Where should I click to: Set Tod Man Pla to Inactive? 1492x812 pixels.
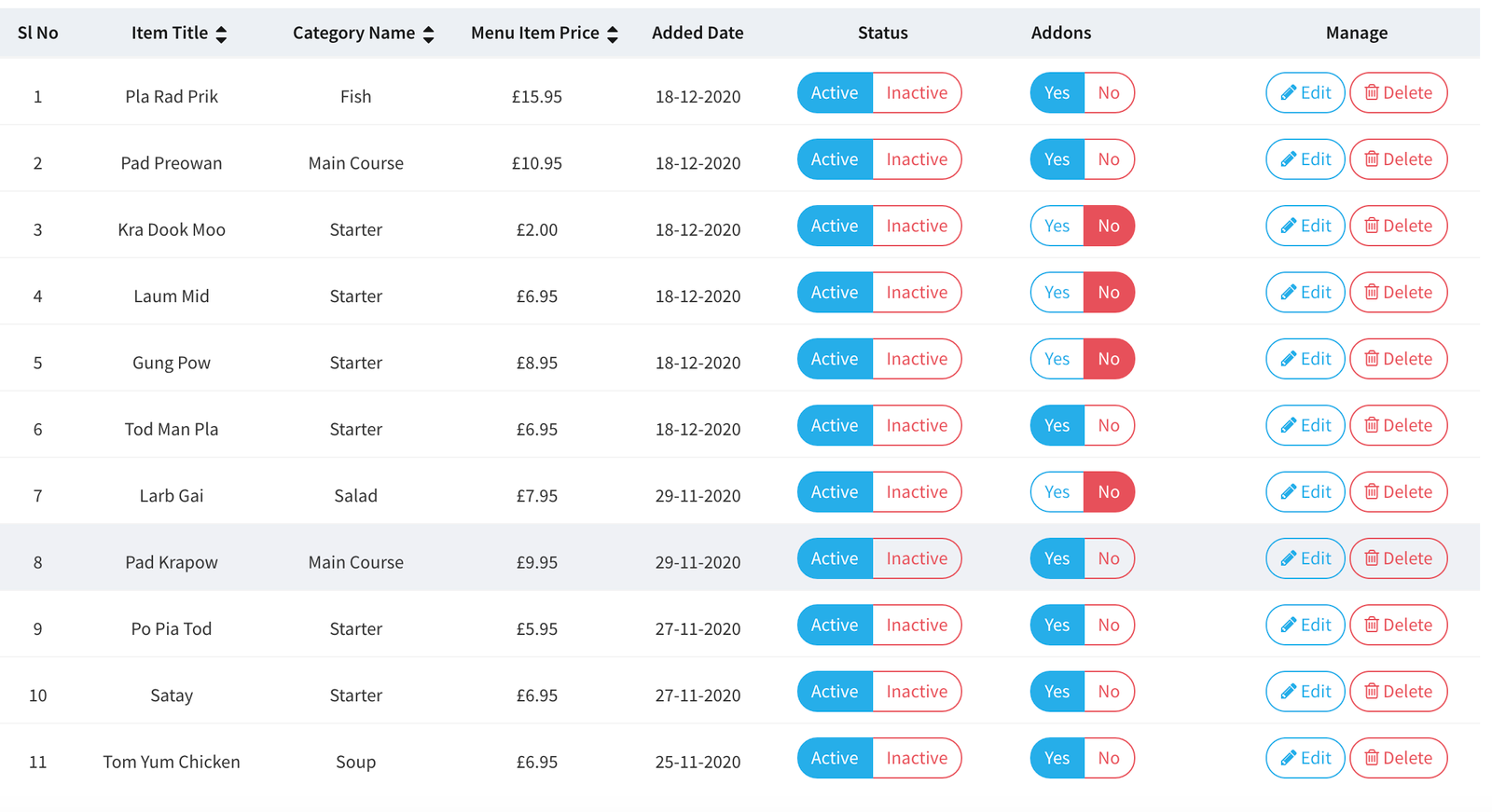(x=917, y=425)
